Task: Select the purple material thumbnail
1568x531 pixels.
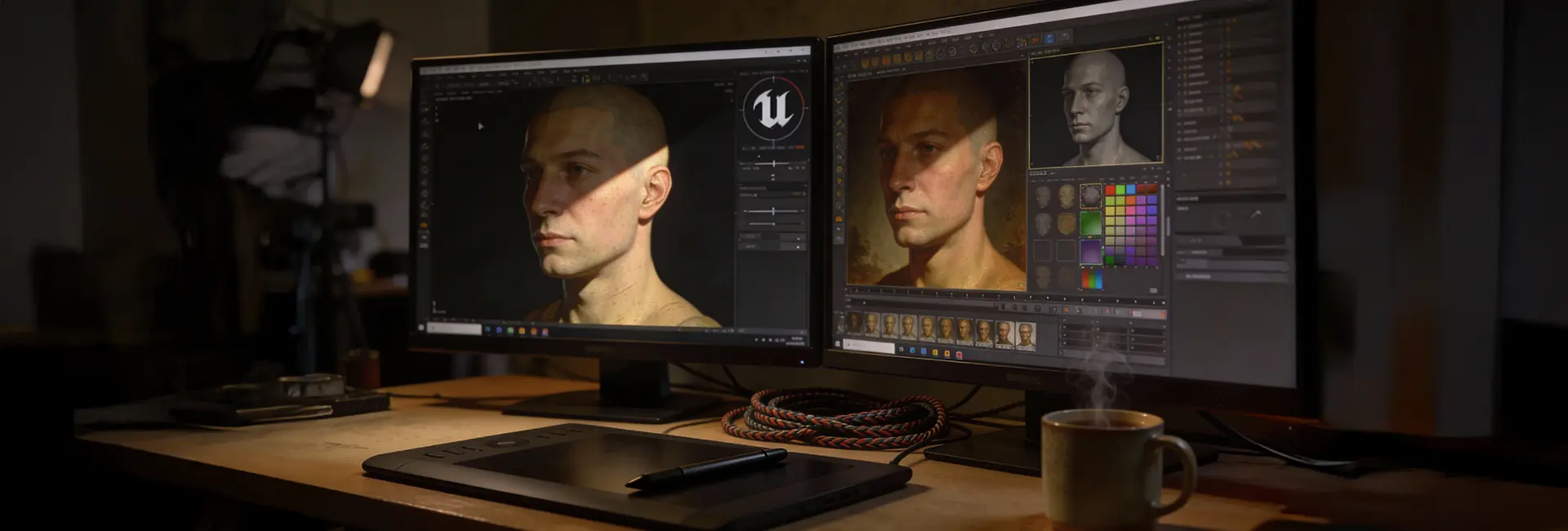Action: tap(1090, 252)
